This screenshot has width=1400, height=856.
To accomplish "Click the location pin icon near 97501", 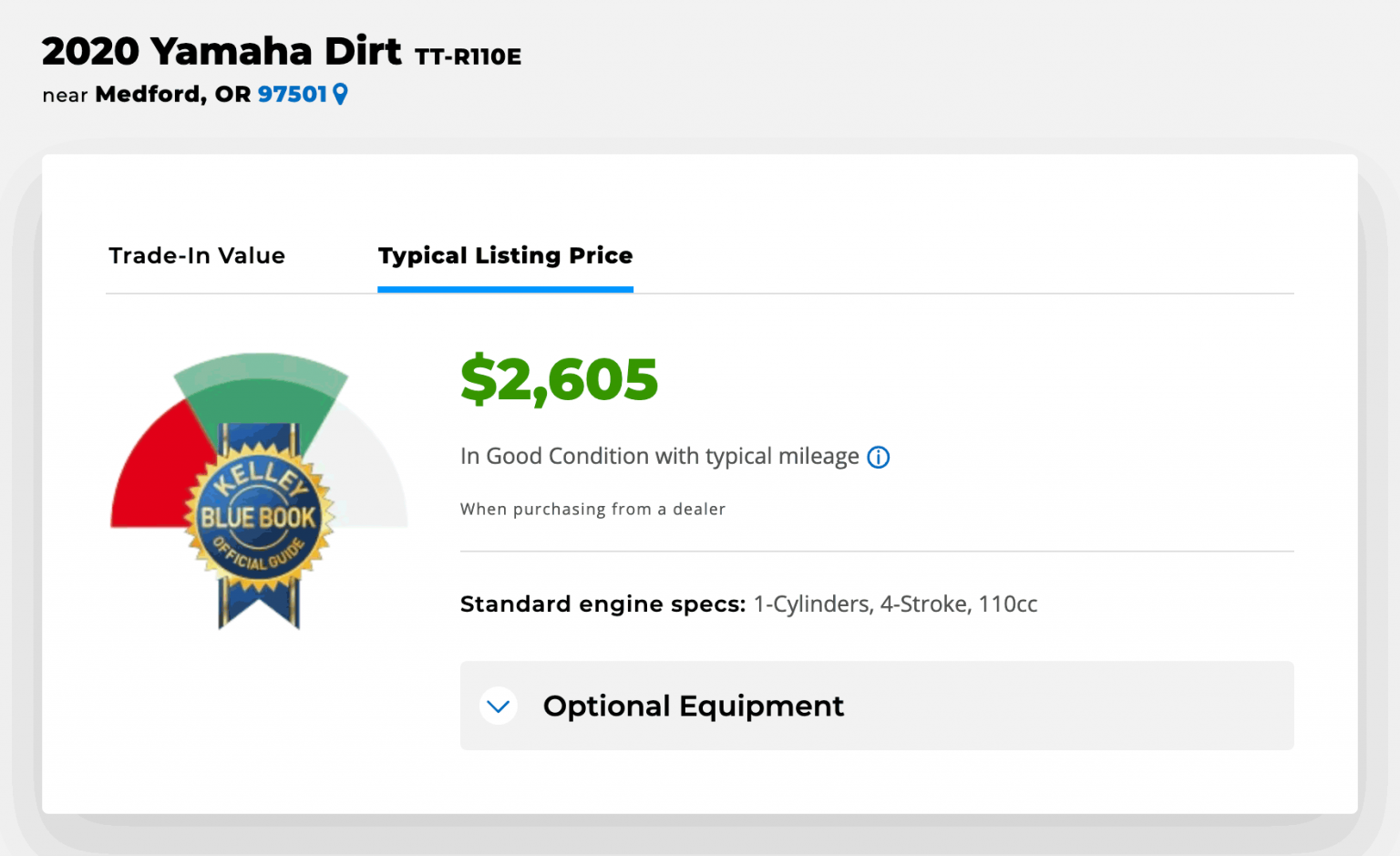I will click(341, 94).
